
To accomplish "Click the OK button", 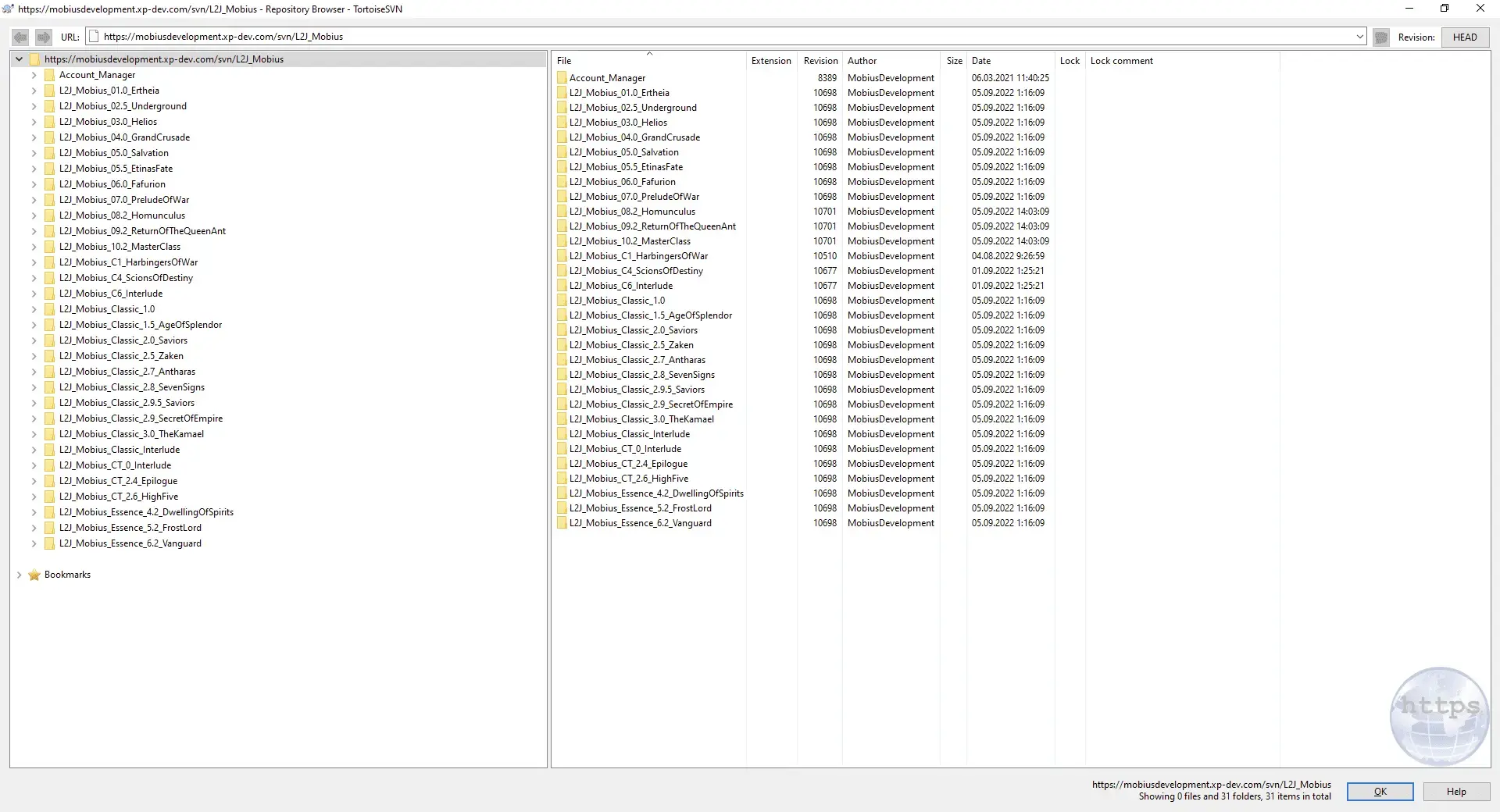I will 1380,792.
